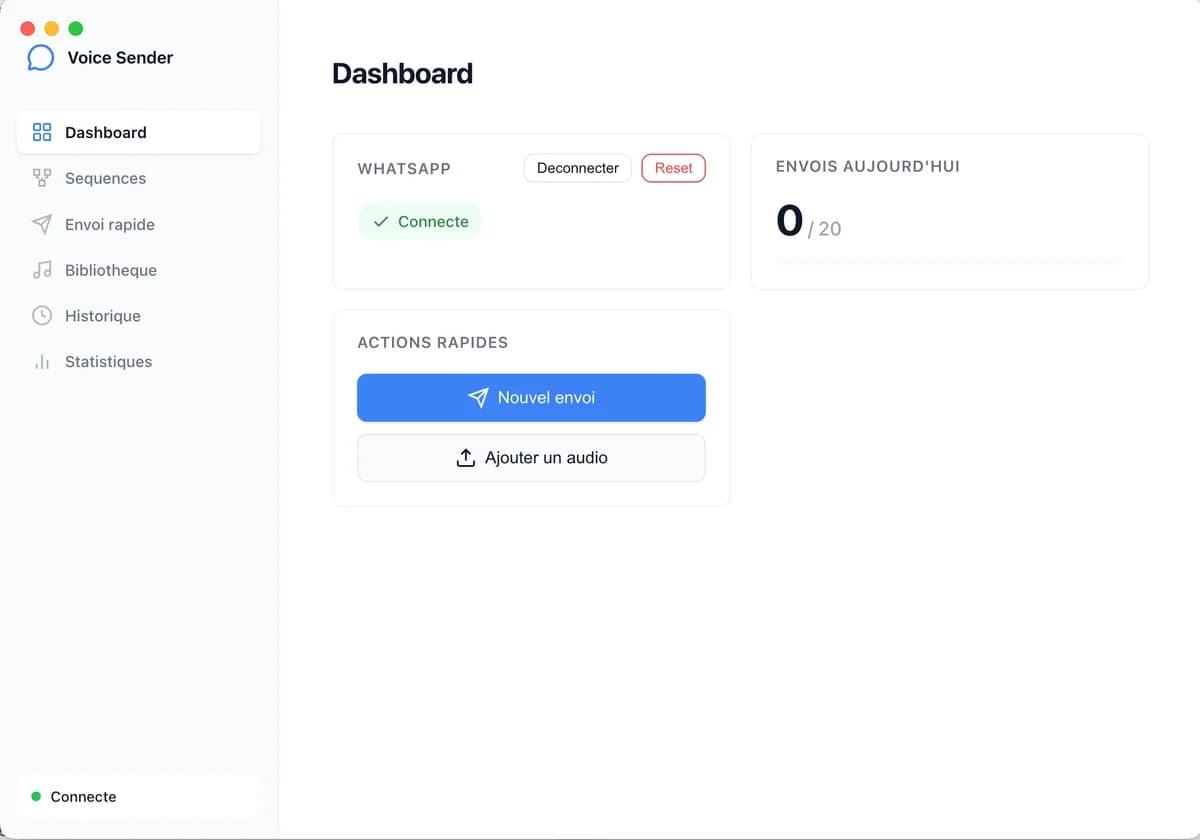Click the paper plane icon inside Nouvel envoi

[478, 398]
